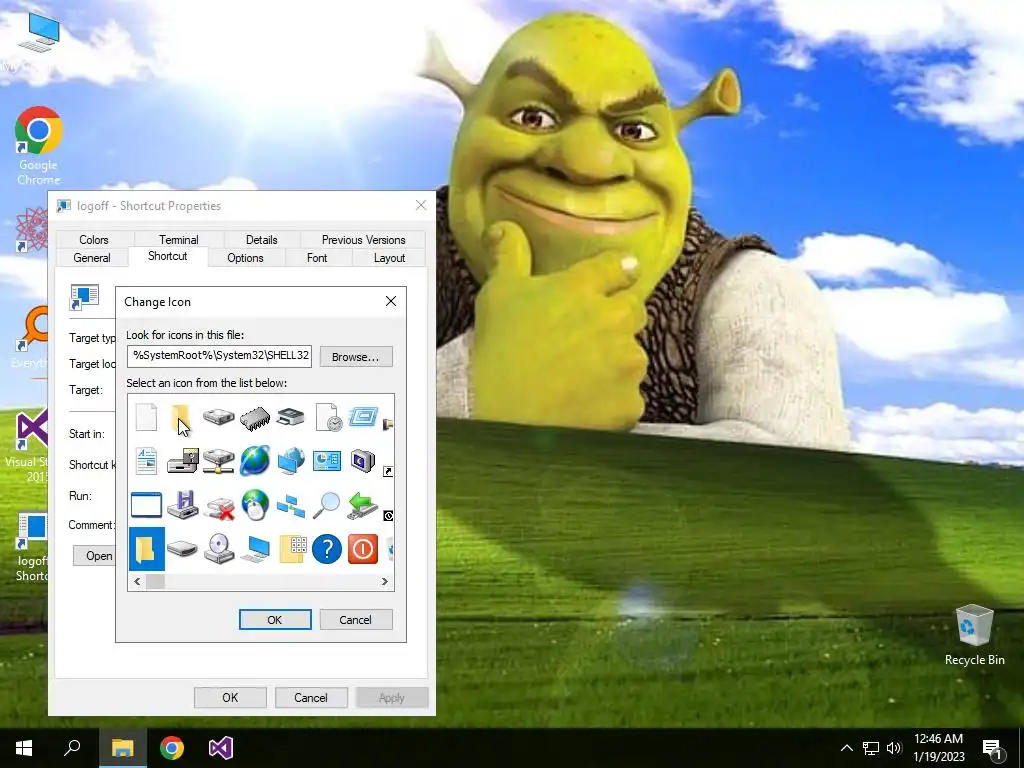Select the Shortcut tab
This screenshot has width=1024, height=768.
click(168, 256)
